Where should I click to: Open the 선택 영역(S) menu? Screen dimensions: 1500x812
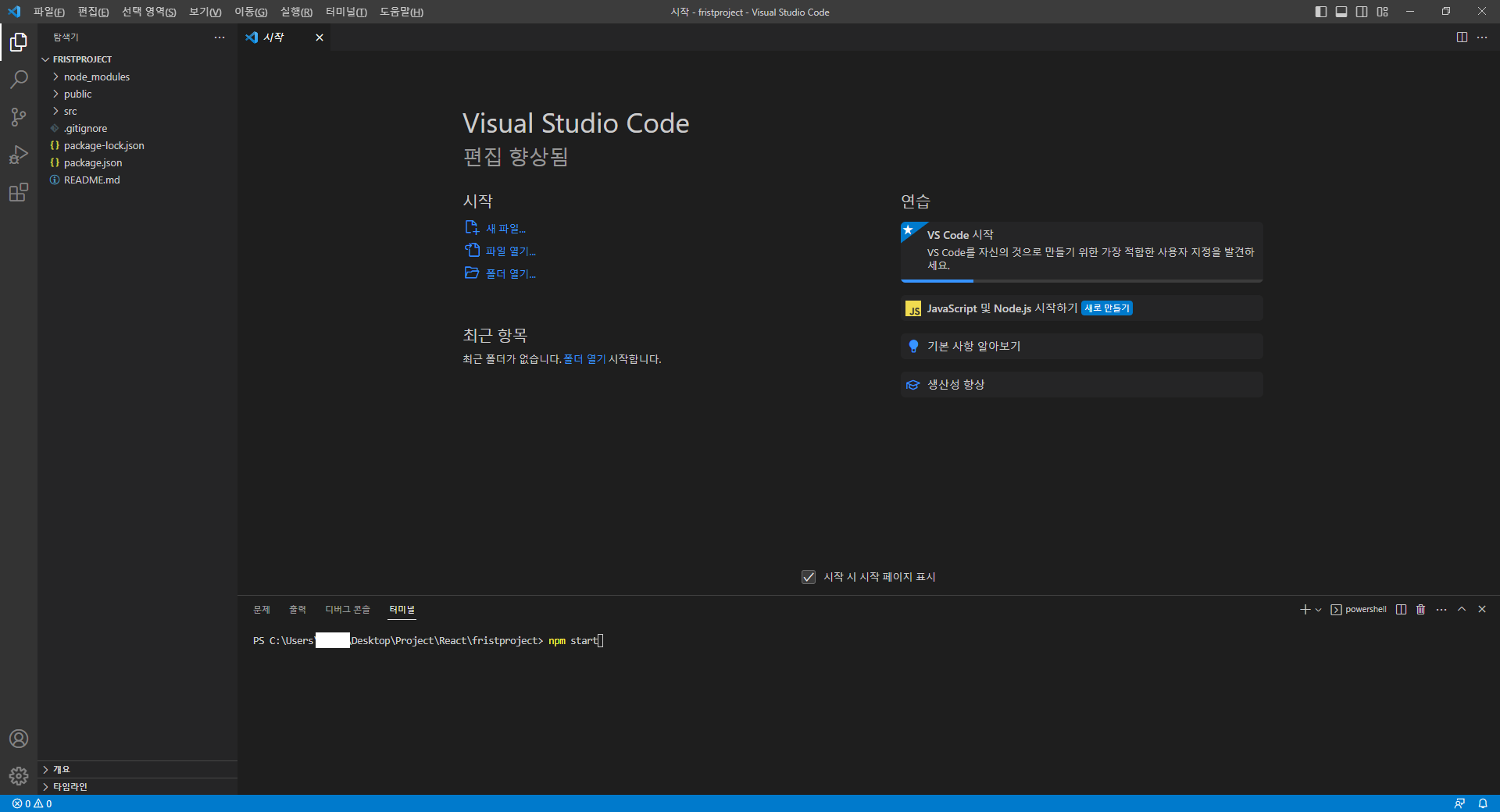(x=149, y=12)
